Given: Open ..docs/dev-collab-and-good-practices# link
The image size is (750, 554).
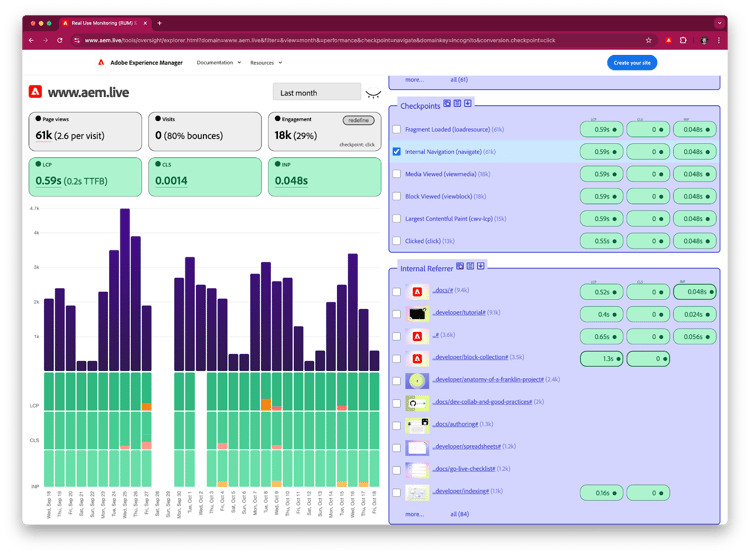Looking at the screenshot, I should 482,402.
